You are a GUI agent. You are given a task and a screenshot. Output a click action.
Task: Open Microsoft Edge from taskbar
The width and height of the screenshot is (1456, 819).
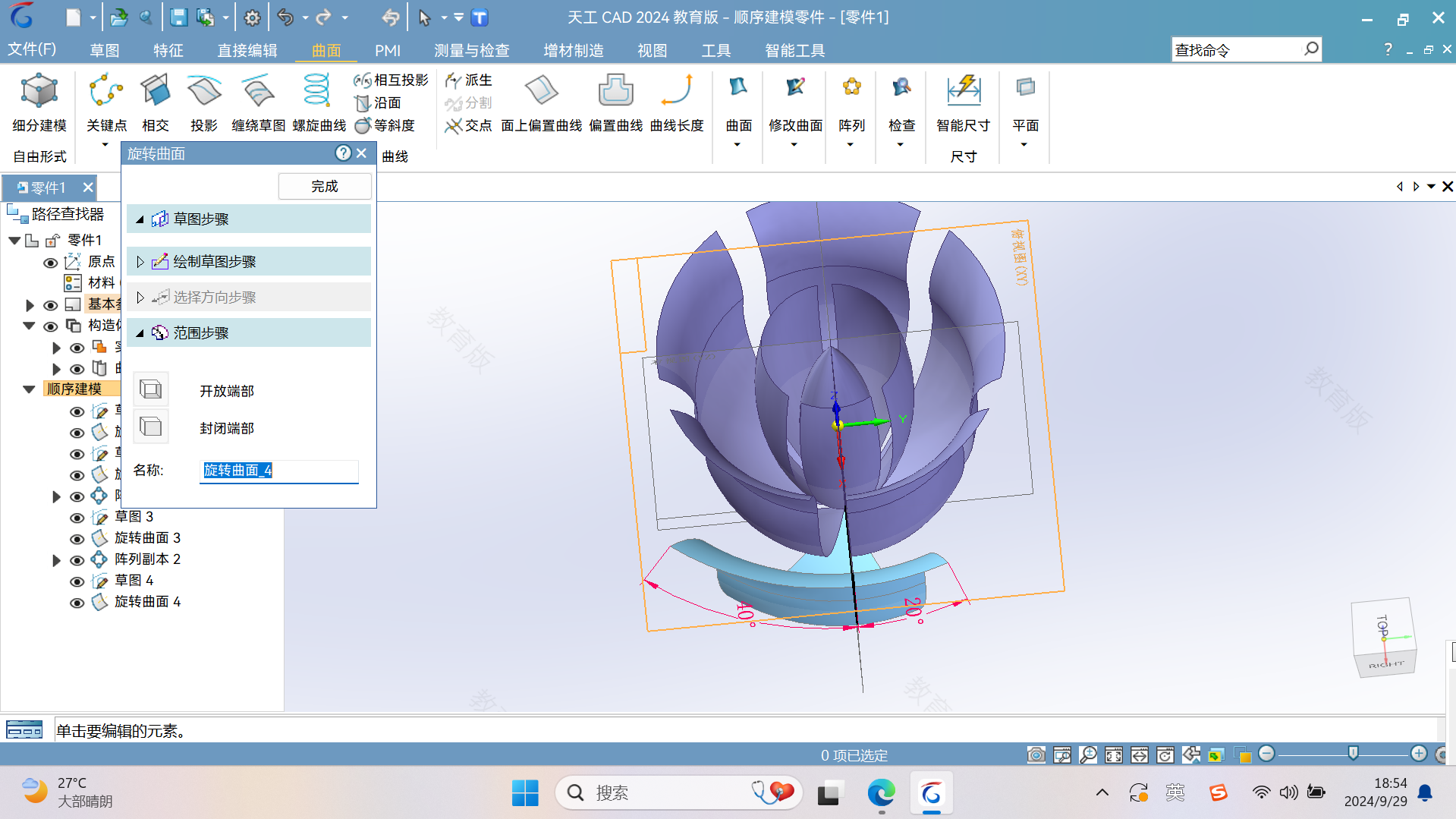click(881, 793)
